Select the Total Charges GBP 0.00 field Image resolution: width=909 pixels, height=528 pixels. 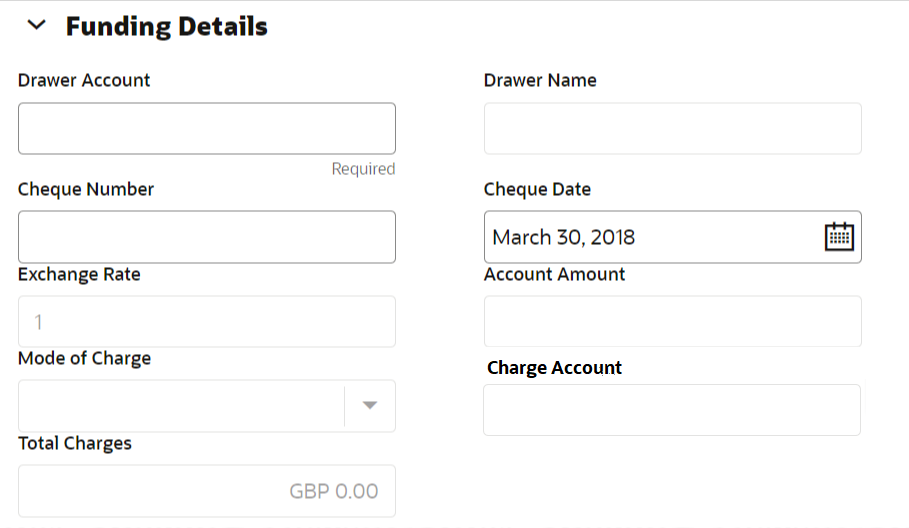(x=206, y=490)
